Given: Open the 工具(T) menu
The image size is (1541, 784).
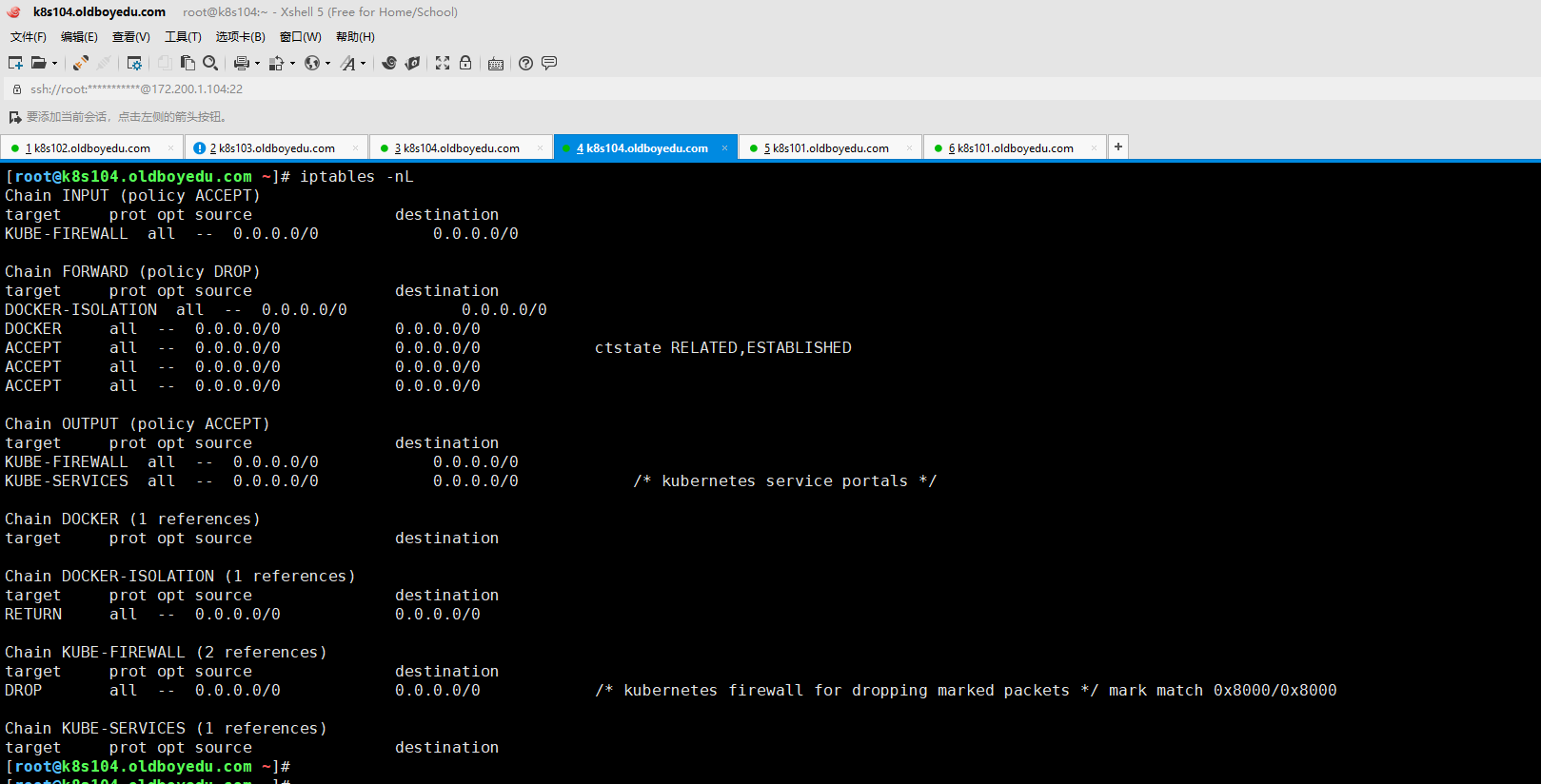Looking at the screenshot, I should (x=183, y=37).
